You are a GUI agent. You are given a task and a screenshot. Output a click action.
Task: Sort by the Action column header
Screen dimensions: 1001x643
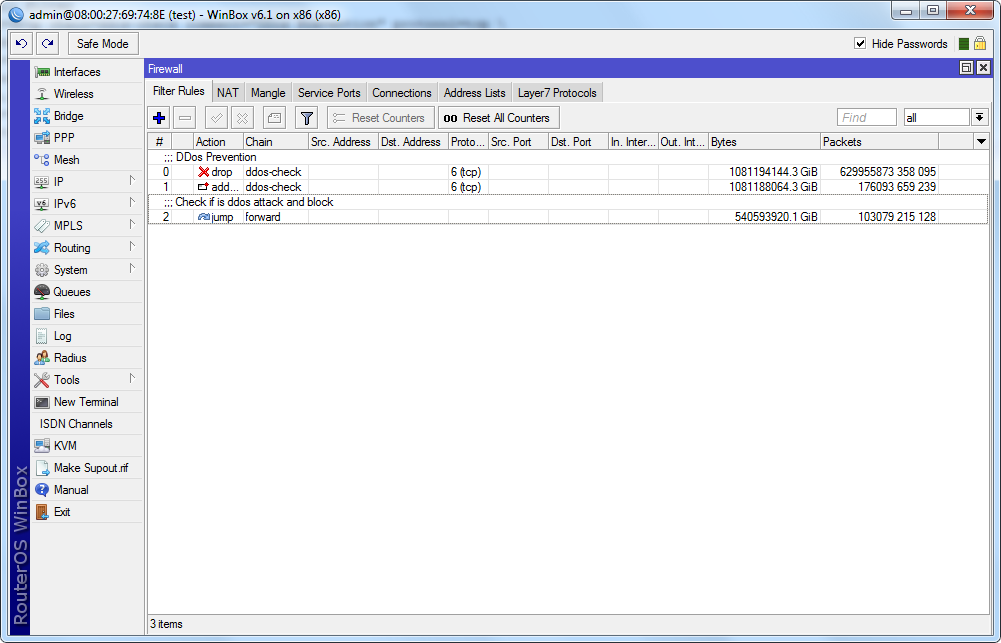click(218, 142)
